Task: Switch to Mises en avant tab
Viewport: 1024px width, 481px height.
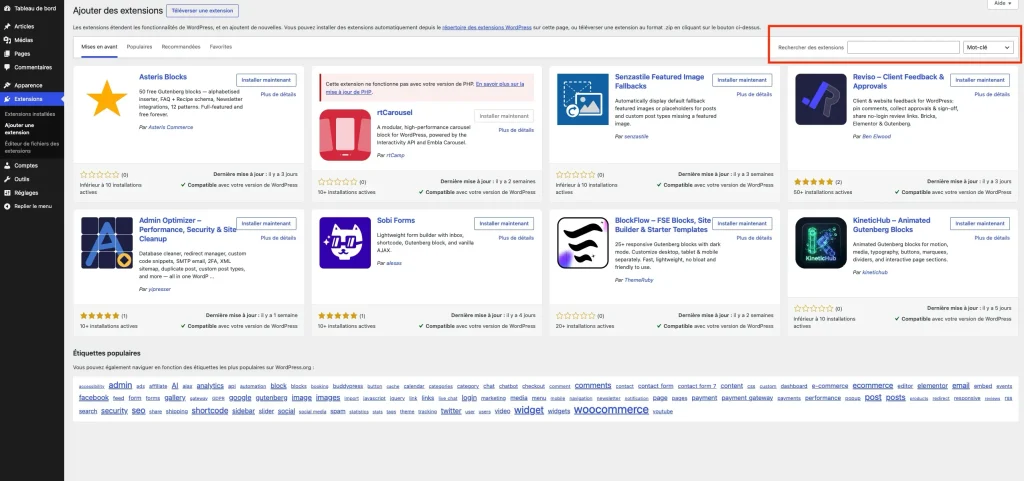Action: [99, 47]
